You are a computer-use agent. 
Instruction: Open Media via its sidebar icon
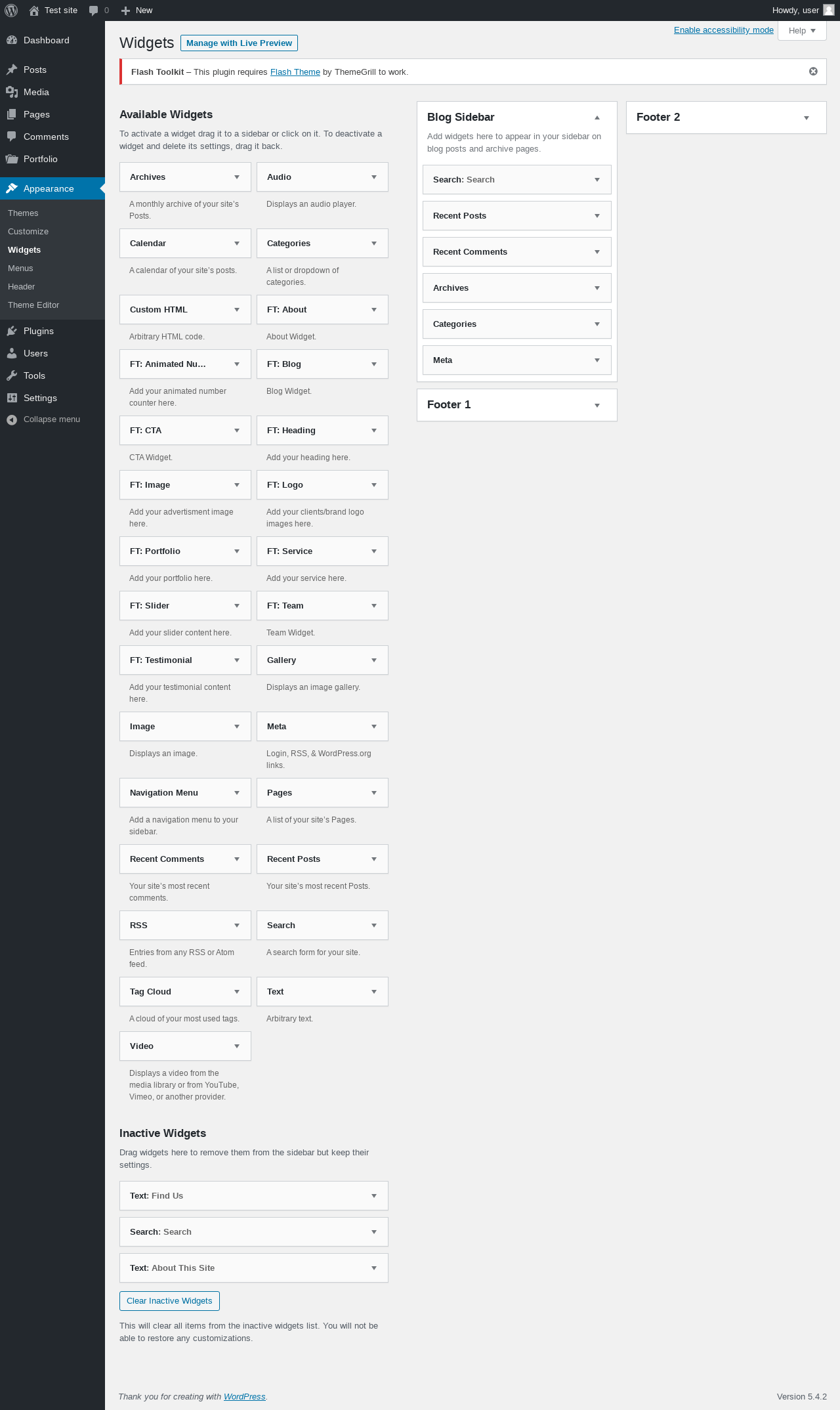[12, 92]
